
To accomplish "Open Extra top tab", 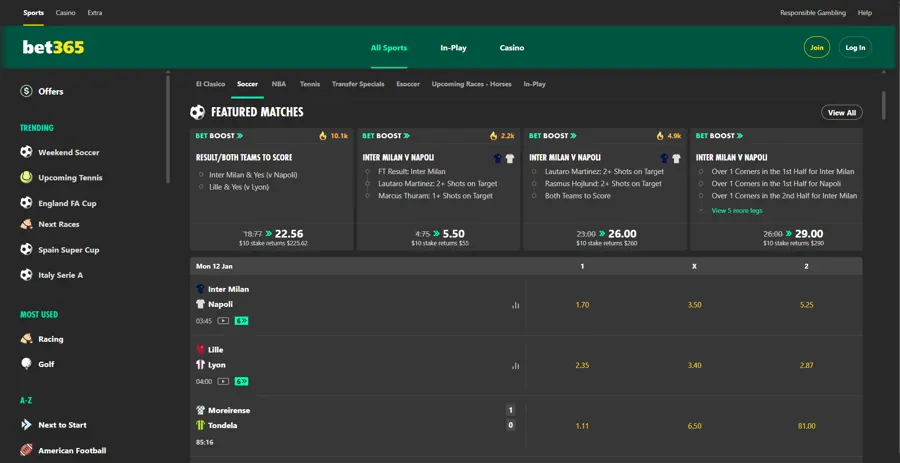I will [x=95, y=13].
